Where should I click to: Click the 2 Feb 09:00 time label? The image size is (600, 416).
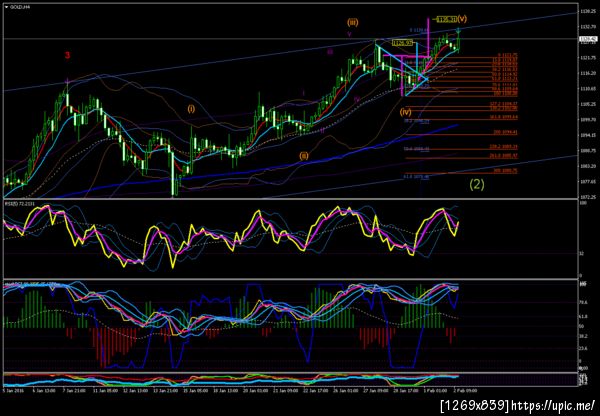466,391
